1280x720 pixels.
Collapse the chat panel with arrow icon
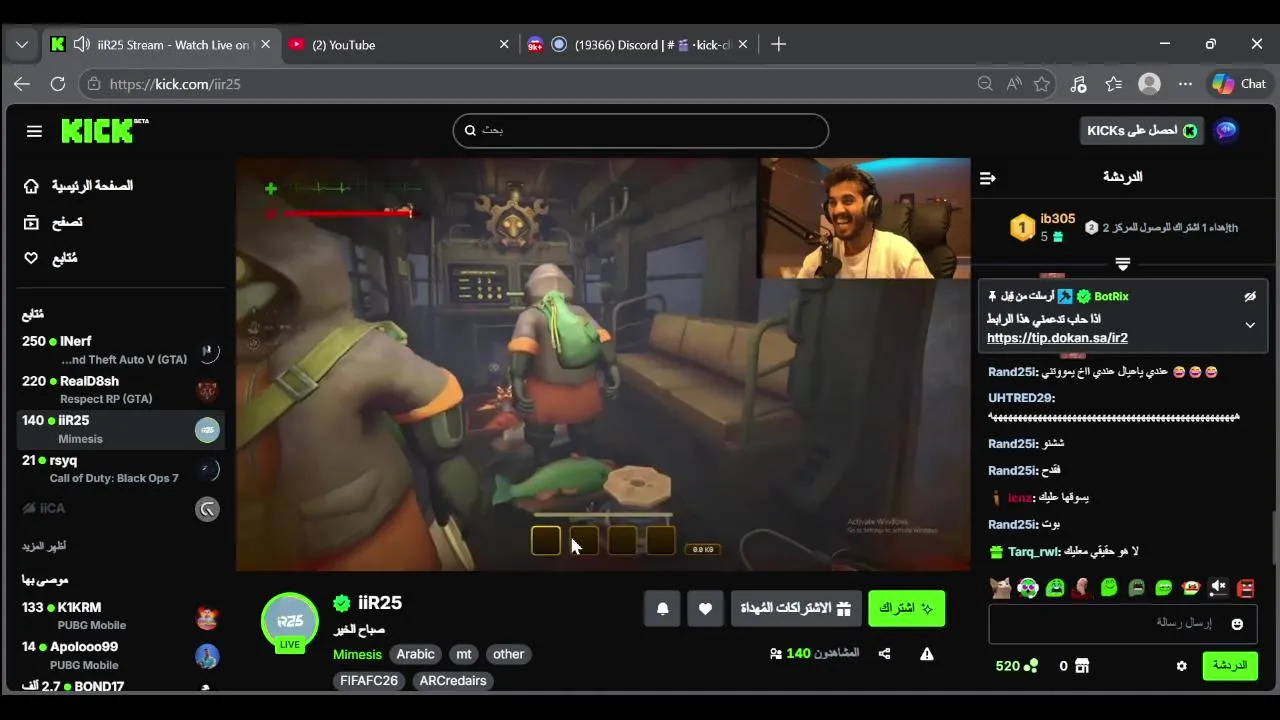click(x=988, y=178)
